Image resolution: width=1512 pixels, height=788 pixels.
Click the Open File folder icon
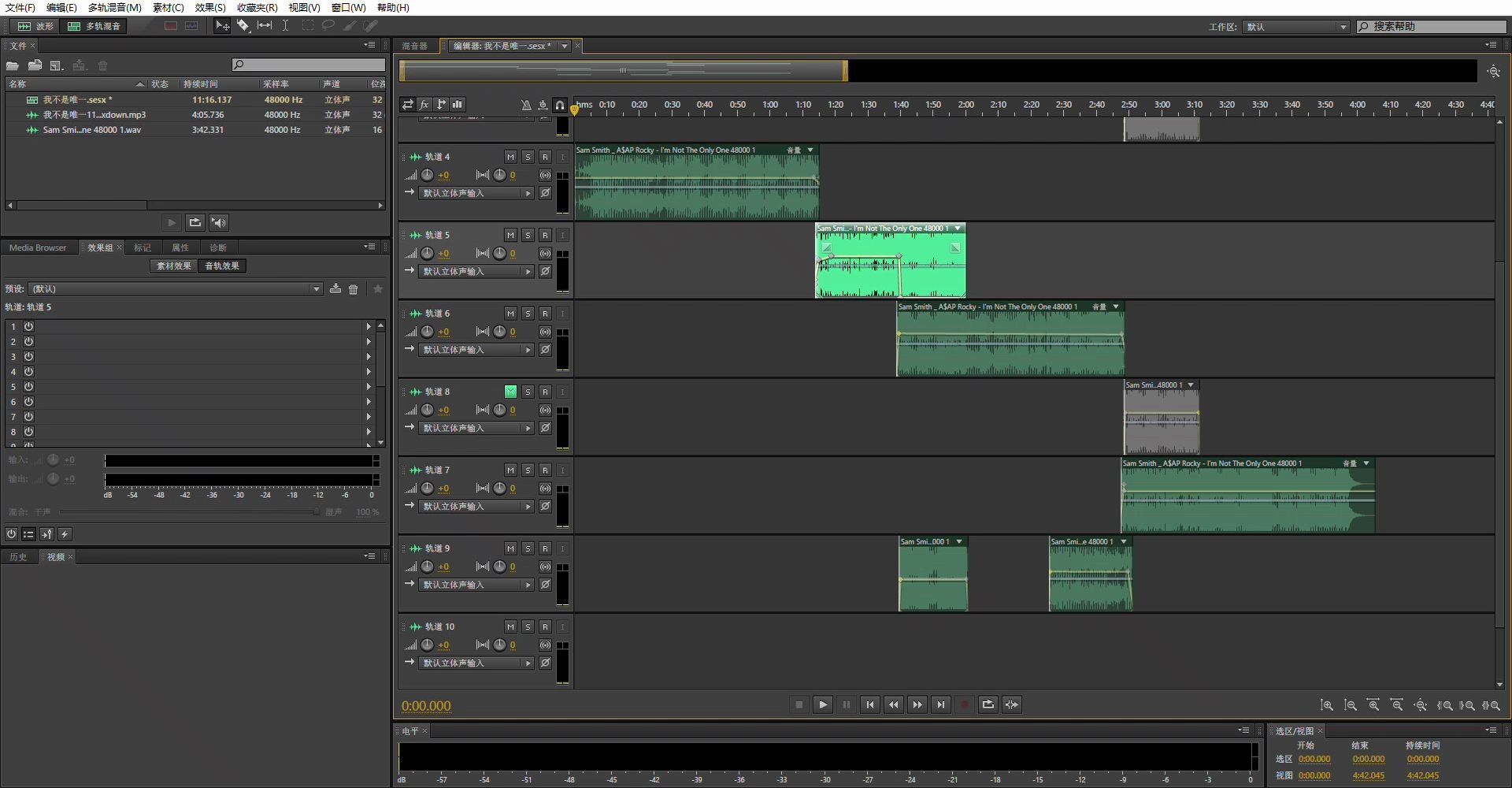[13, 65]
